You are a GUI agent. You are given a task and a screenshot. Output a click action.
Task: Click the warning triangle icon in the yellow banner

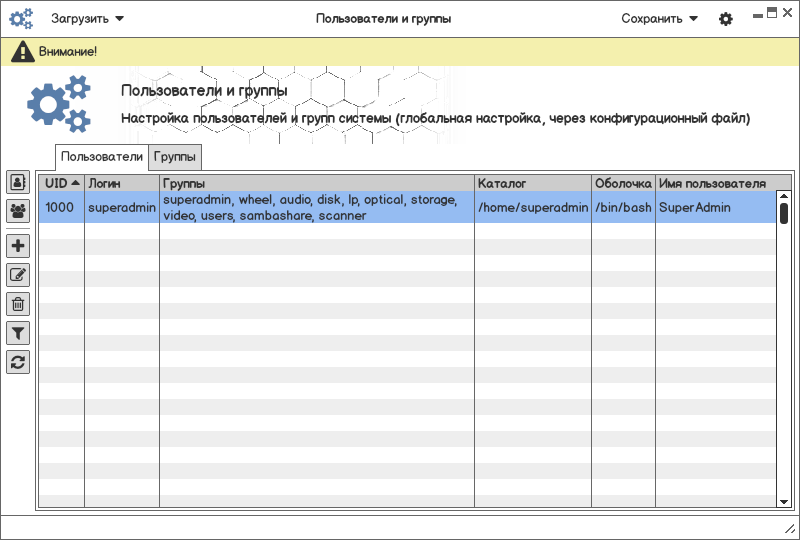click(x=23, y=52)
